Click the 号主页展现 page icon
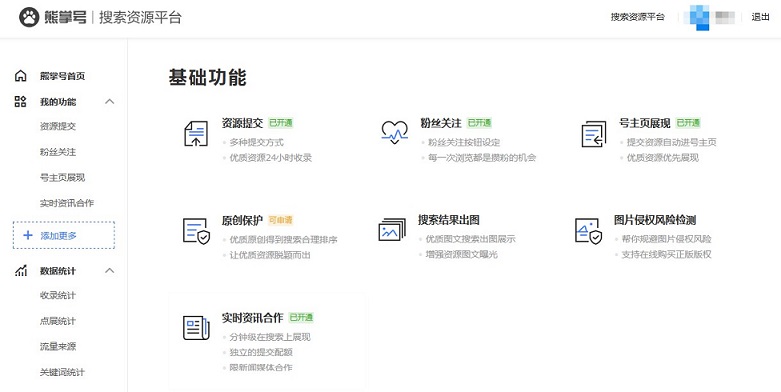The height and width of the screenshot is (392, 781). tap(594, 134)
